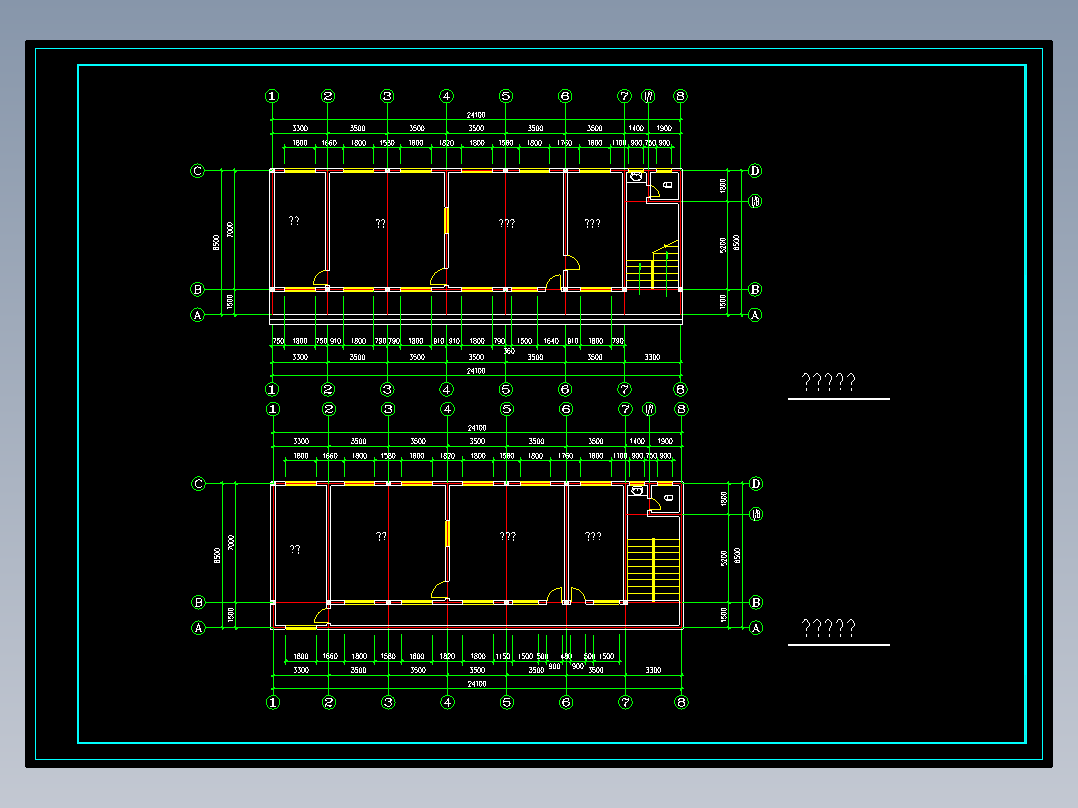Pick the 5200 dimension right of upper plan
This screenshot has width=1078, height=808.
(723, 245)
